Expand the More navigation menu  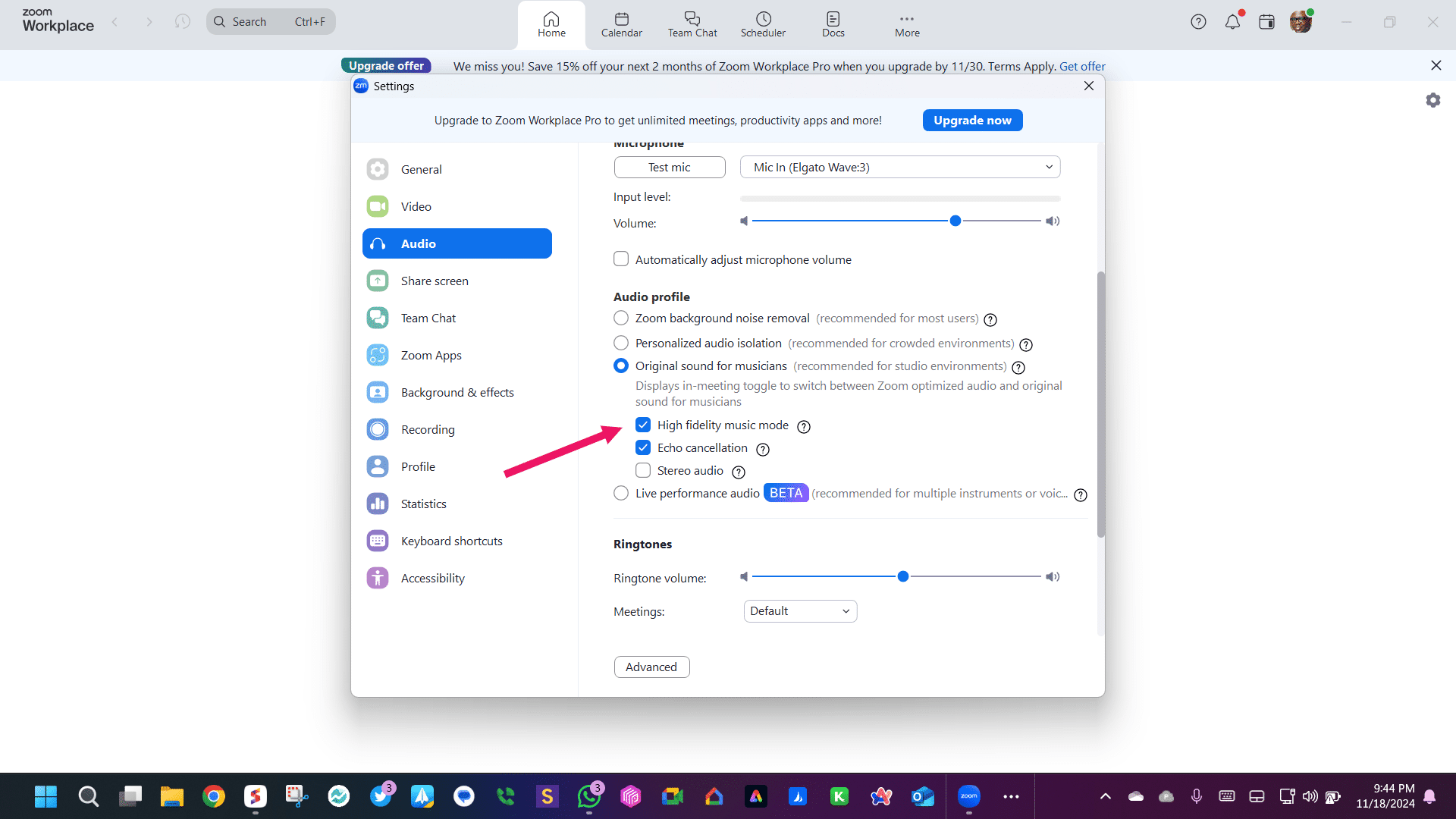point(907,24)
